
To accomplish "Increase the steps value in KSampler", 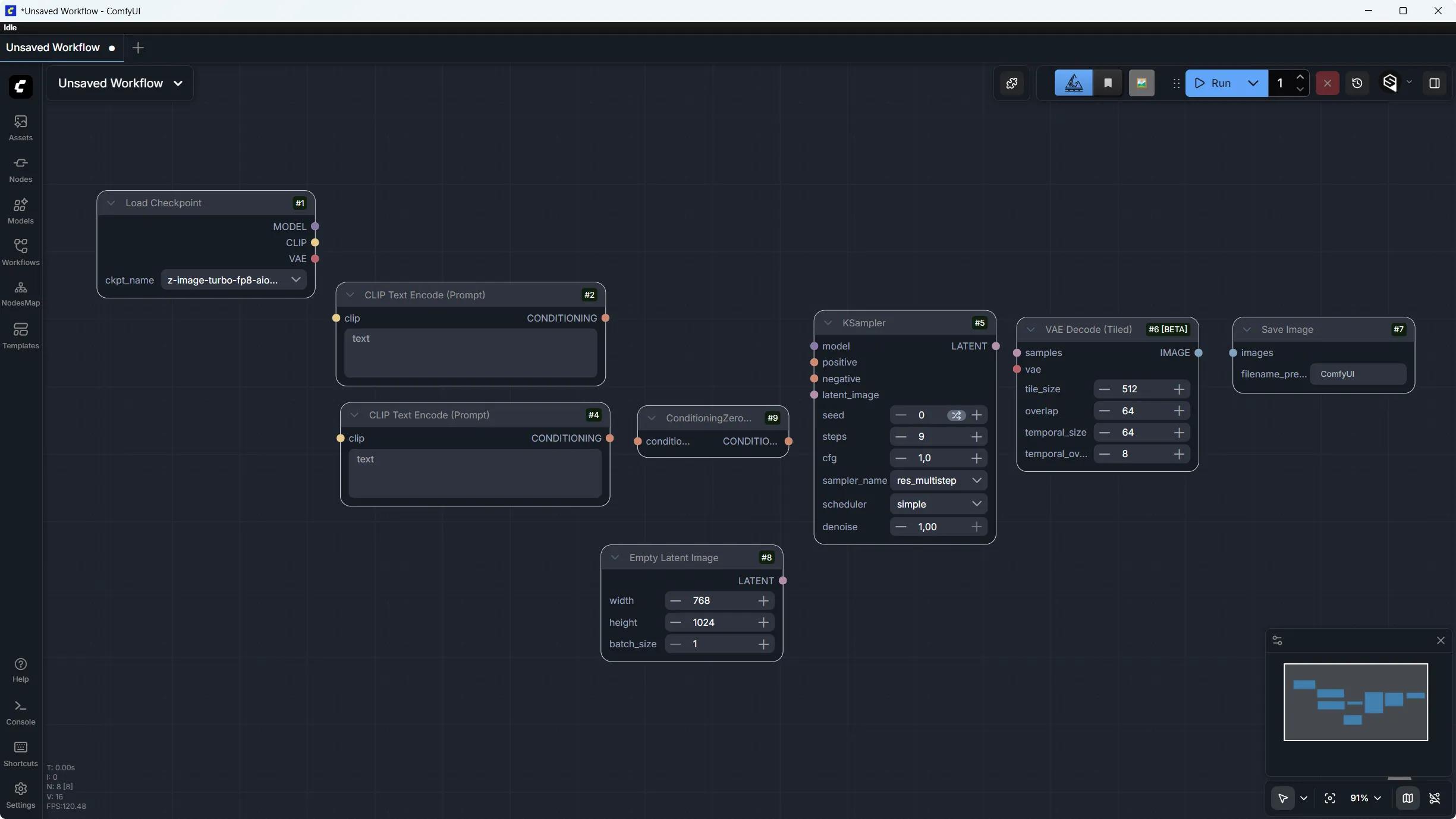I will 976,437.
